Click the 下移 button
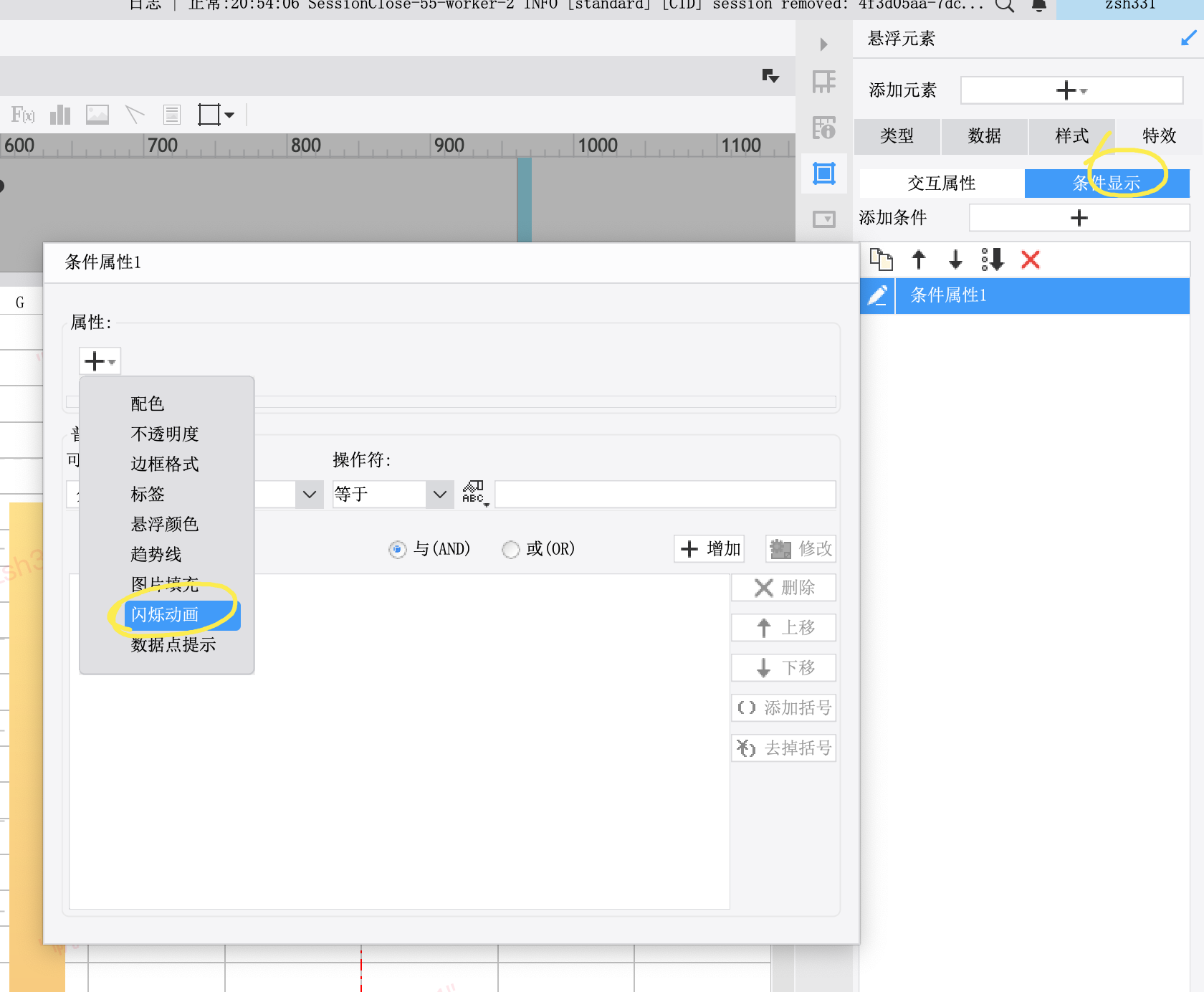Image resolution: width=1204 pixels, height=992 pixels. pyautogui.click(x=783, y=668)
